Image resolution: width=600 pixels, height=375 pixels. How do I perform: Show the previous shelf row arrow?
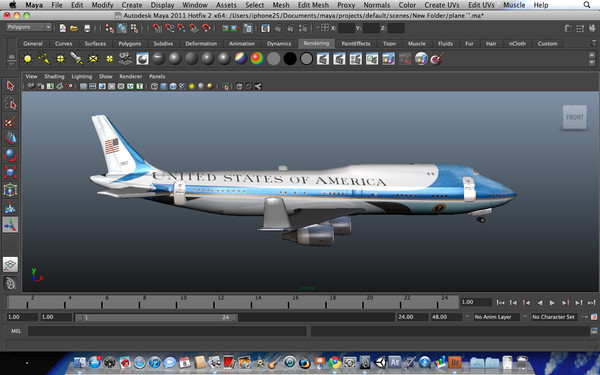(592, 55)
